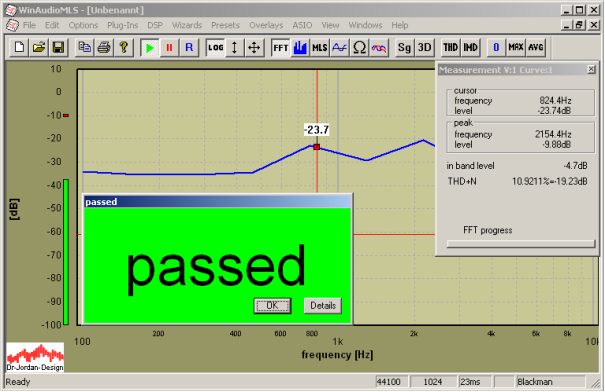
Task: Open the Sg spectrogram view
Action: [404, 47]
